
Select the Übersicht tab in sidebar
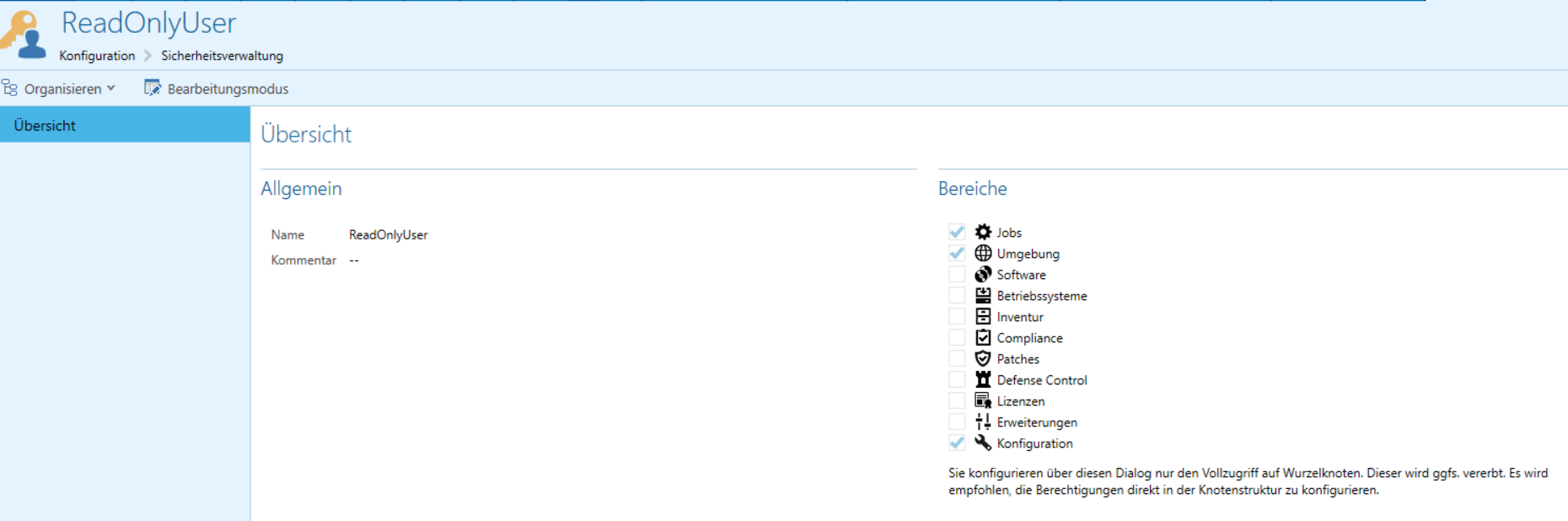click(45, 126)
